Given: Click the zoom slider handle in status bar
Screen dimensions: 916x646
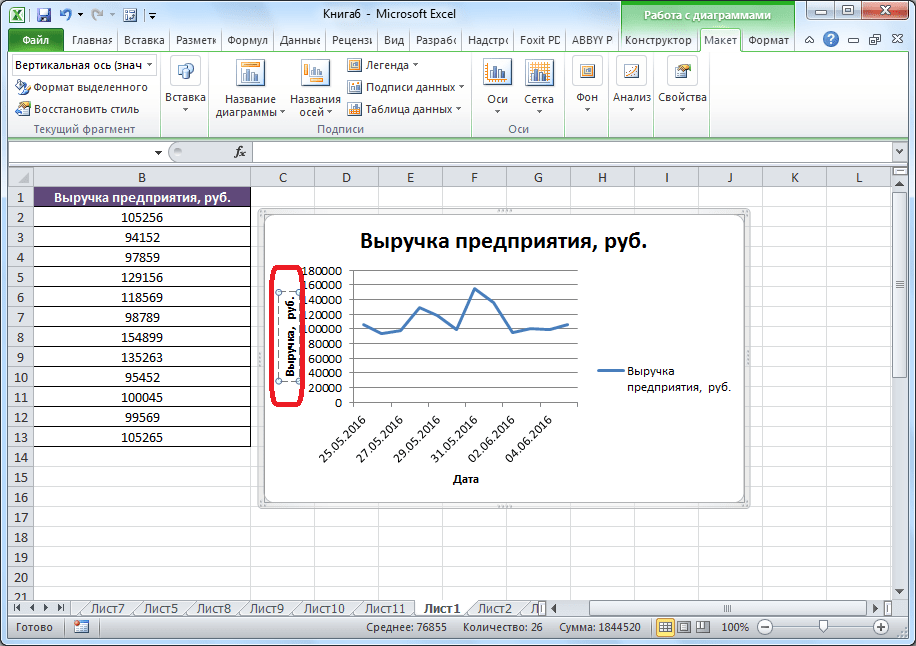Looking at the screenshot, I should click(822, 627).
